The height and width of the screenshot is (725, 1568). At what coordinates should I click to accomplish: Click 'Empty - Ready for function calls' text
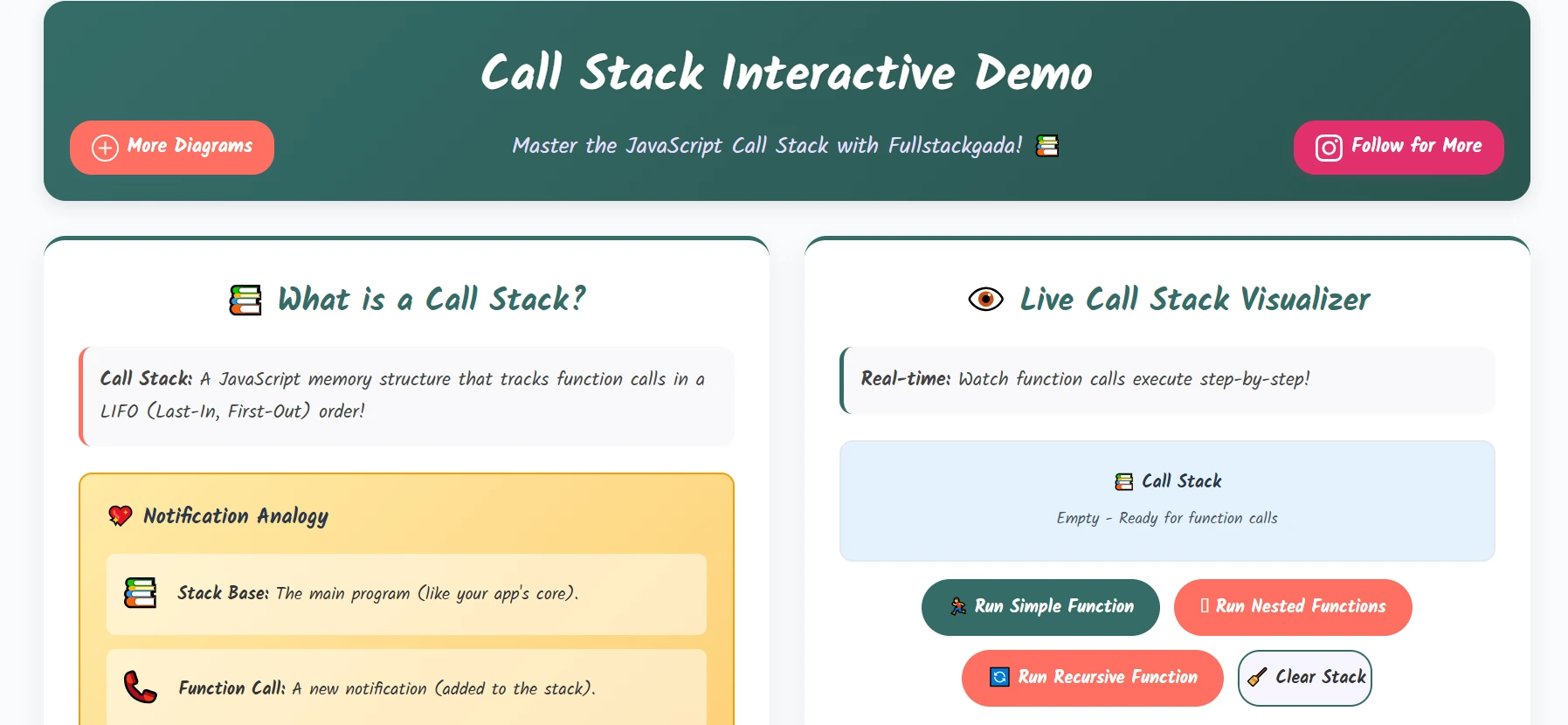[1167, 518]
